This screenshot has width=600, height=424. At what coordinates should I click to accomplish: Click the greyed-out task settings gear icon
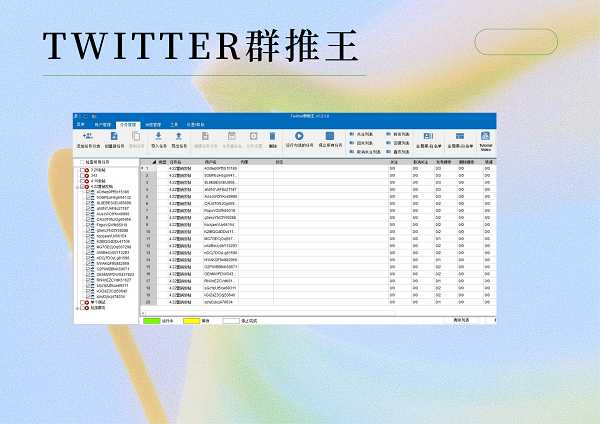(254, 136)
